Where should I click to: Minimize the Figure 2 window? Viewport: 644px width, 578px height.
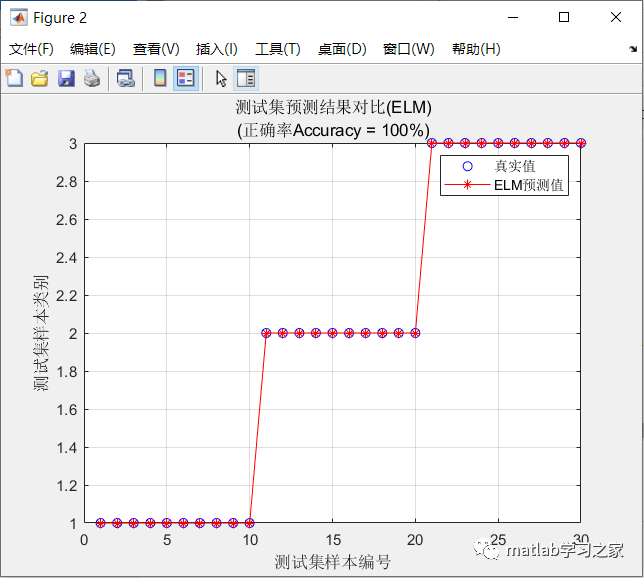pos(513,18)
